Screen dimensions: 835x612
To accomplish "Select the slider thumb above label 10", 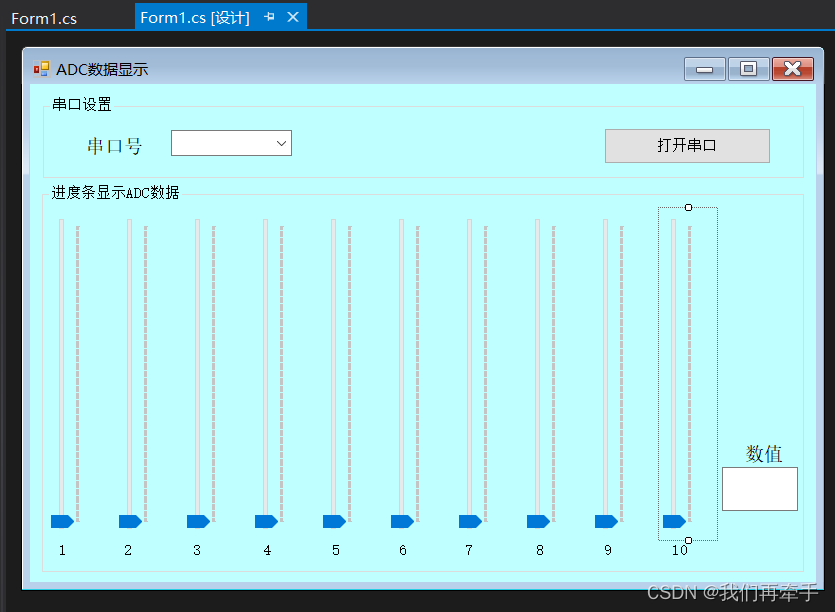I will [x=675, y=521].
